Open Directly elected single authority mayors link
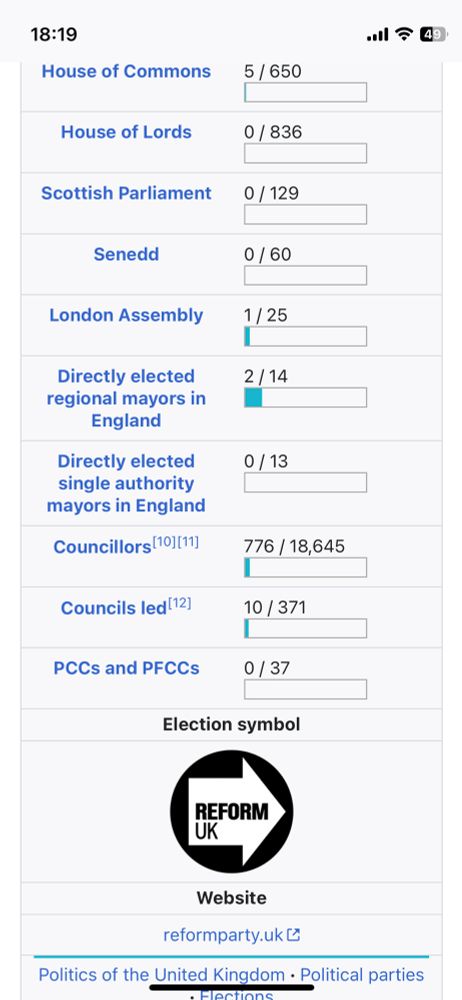Image resolution: width=462 pixels, height=1000 pixels. (126, 483)
